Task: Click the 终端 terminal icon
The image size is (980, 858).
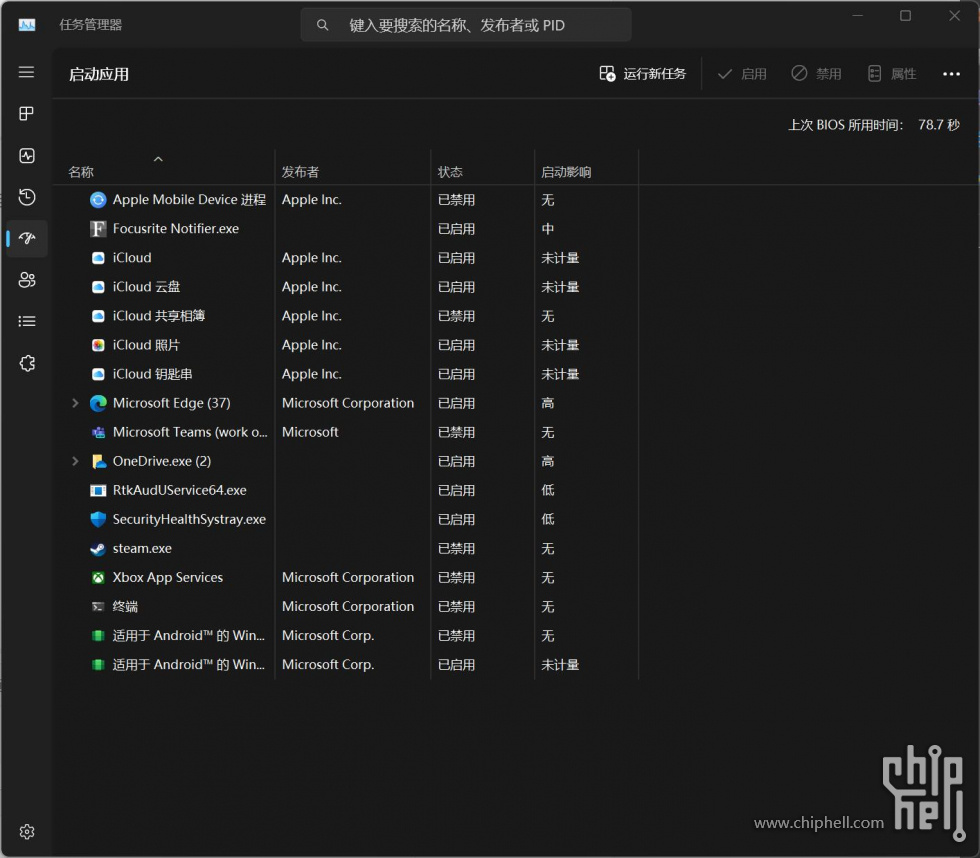Action: [x=98, y=606]
